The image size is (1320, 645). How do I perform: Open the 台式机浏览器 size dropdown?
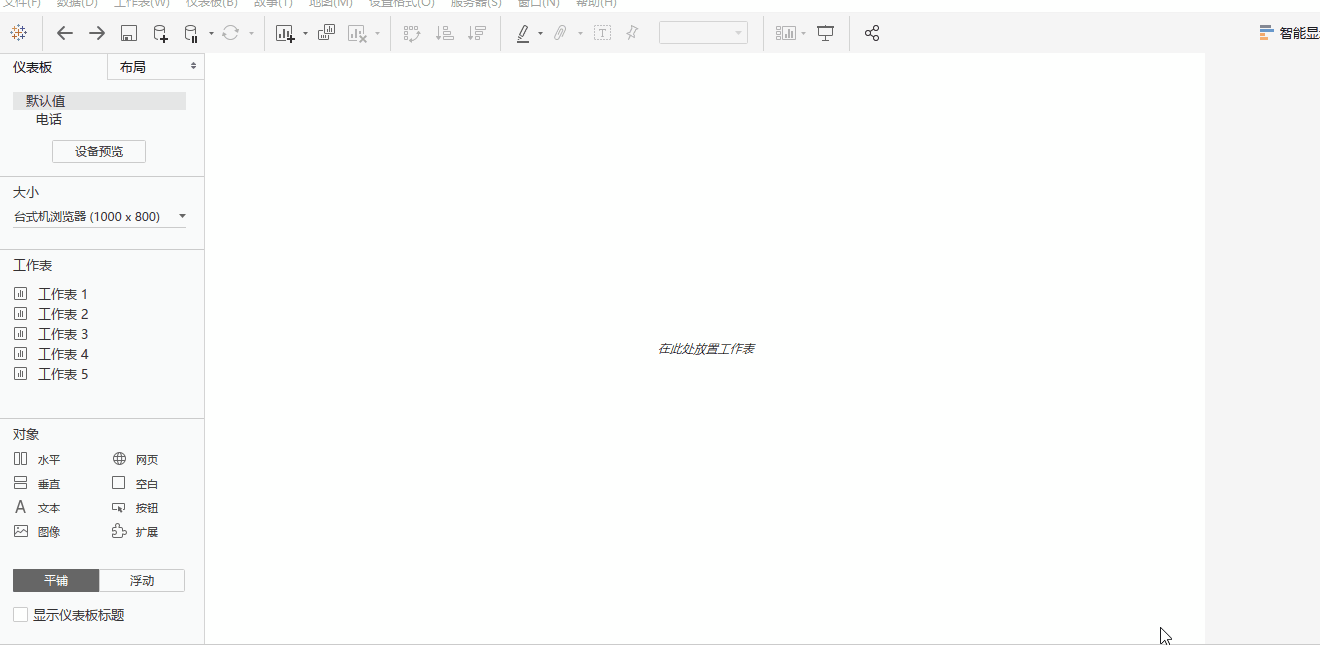pyautogui.click(x=99, y=217)
